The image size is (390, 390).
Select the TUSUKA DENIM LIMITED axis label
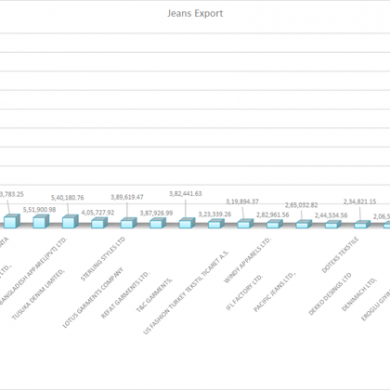[38, 294]
